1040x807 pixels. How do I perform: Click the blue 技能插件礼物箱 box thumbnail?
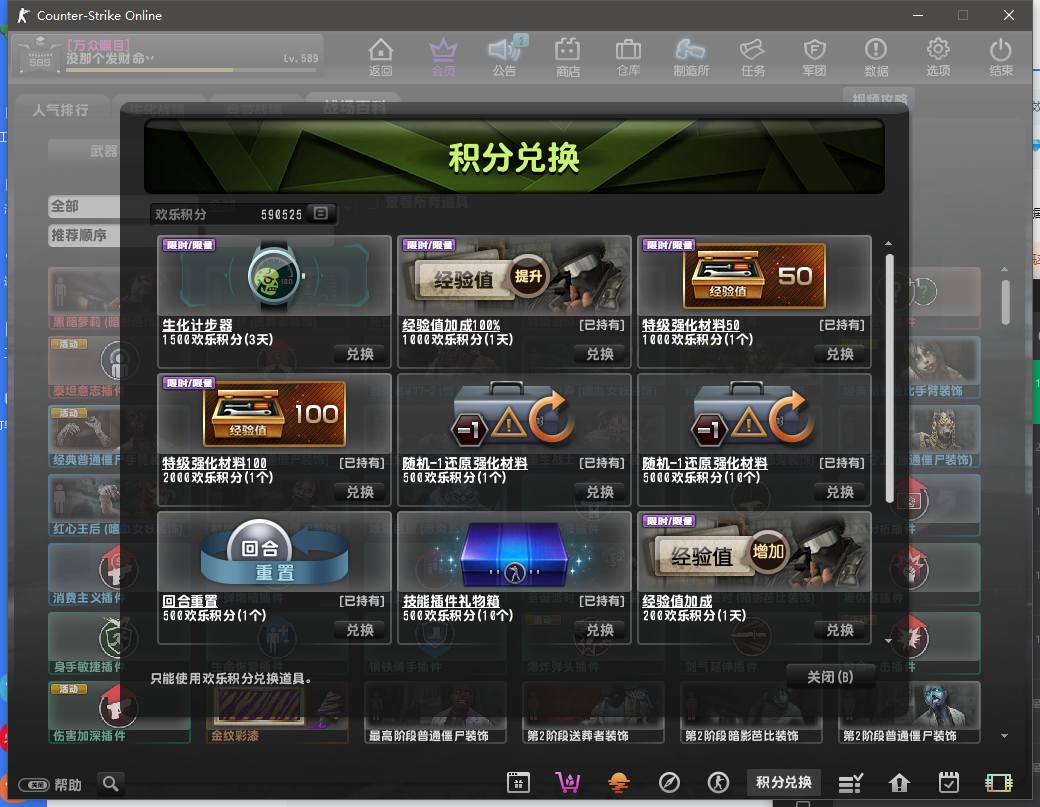515,552
